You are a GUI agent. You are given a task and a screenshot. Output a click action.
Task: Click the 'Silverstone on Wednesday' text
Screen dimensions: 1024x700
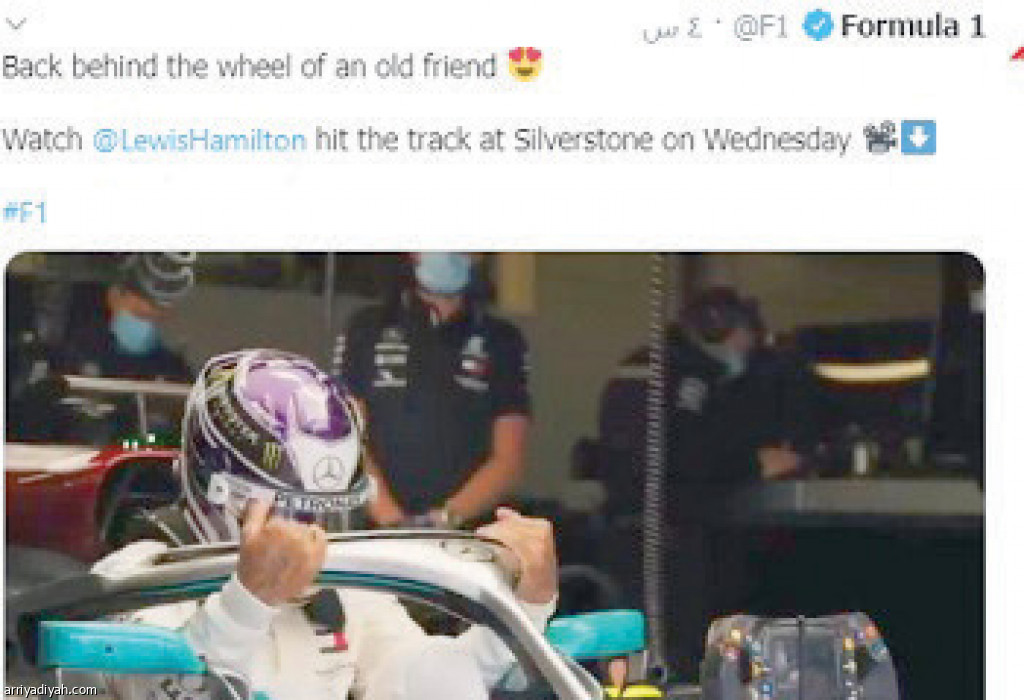pyautogui.click(x=682, y=140)
